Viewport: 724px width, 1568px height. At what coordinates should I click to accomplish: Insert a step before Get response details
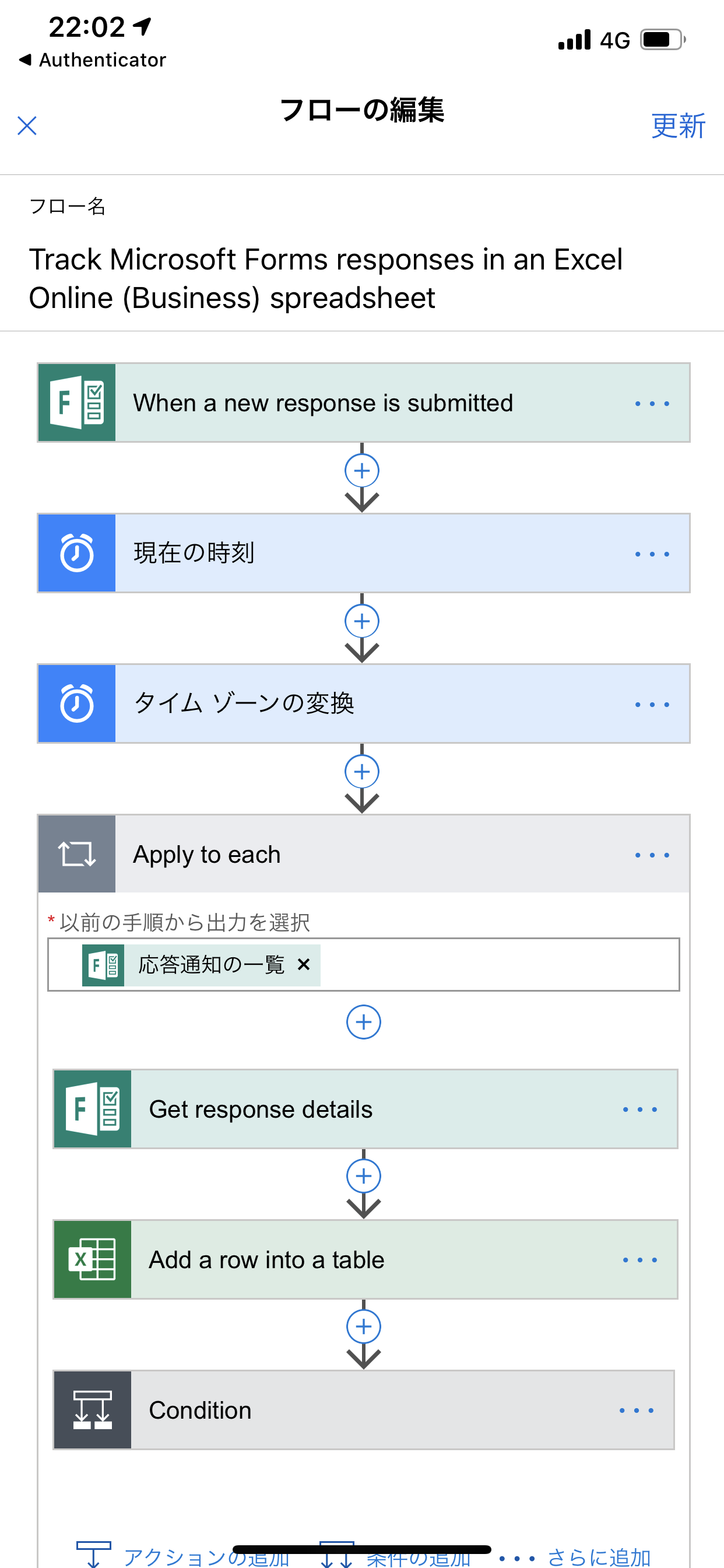tap(363, 1021)
